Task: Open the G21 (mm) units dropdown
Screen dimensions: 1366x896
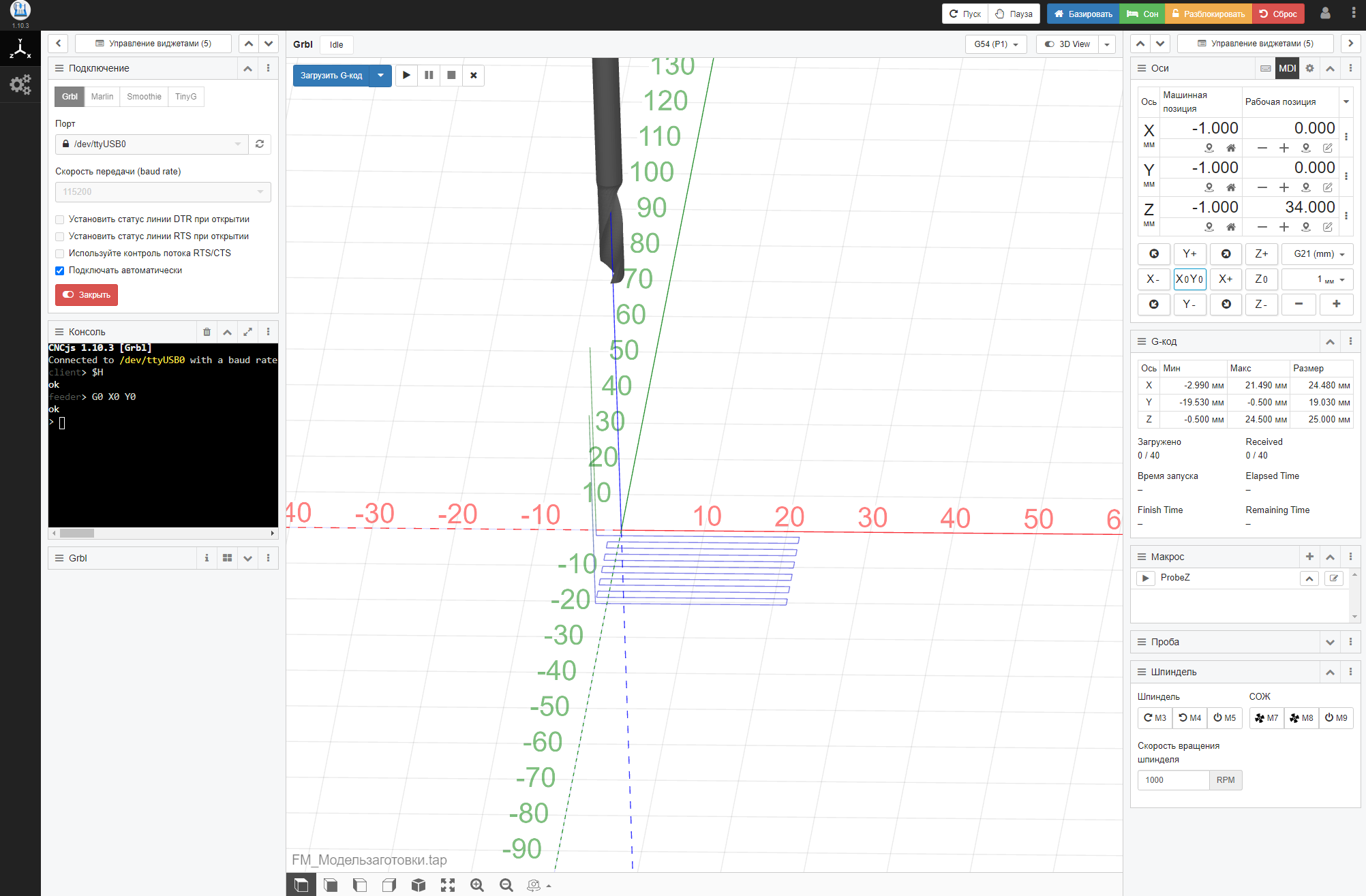Action: click(1318, 254)
